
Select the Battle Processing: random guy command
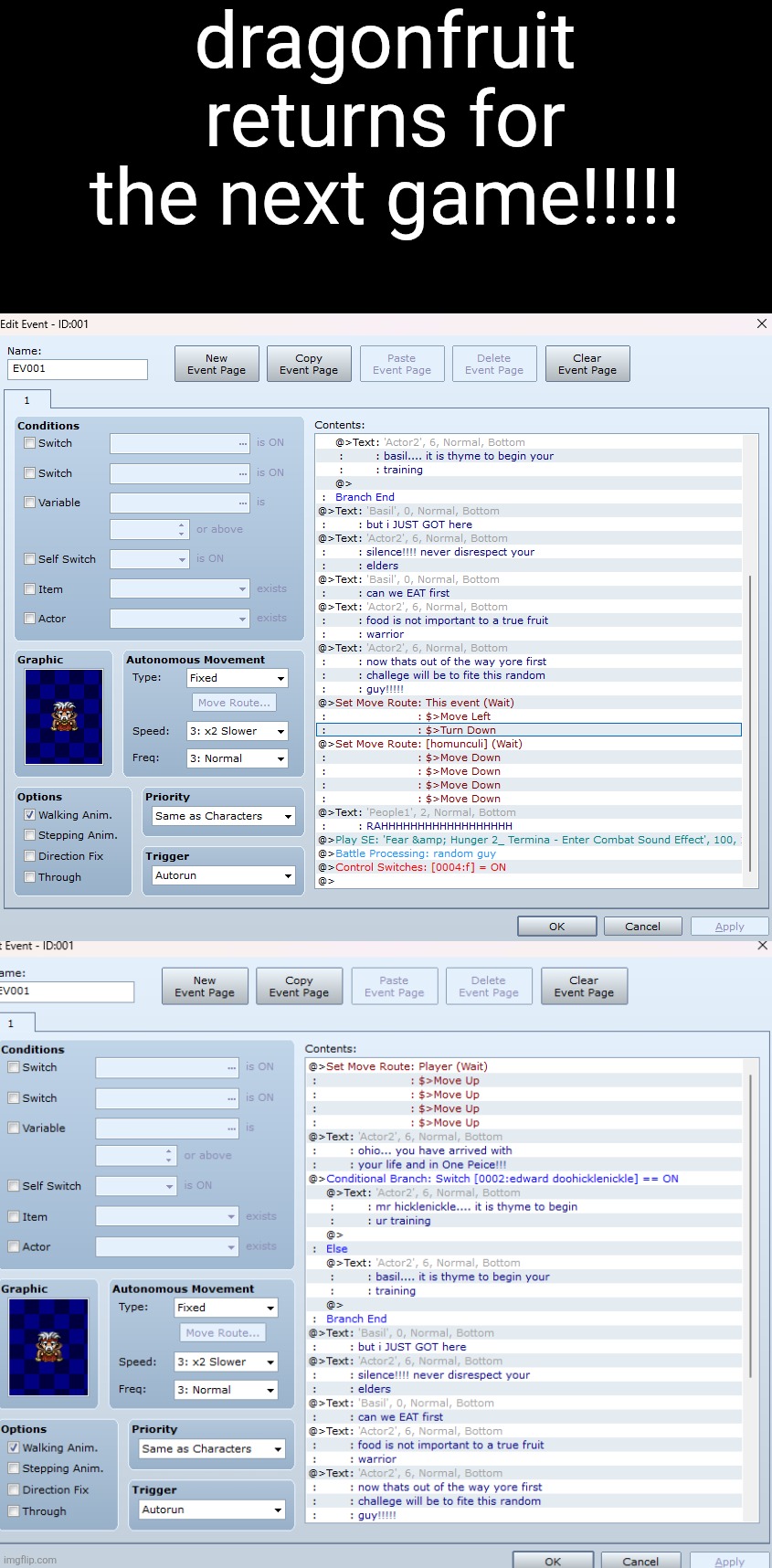click(416, 853)
